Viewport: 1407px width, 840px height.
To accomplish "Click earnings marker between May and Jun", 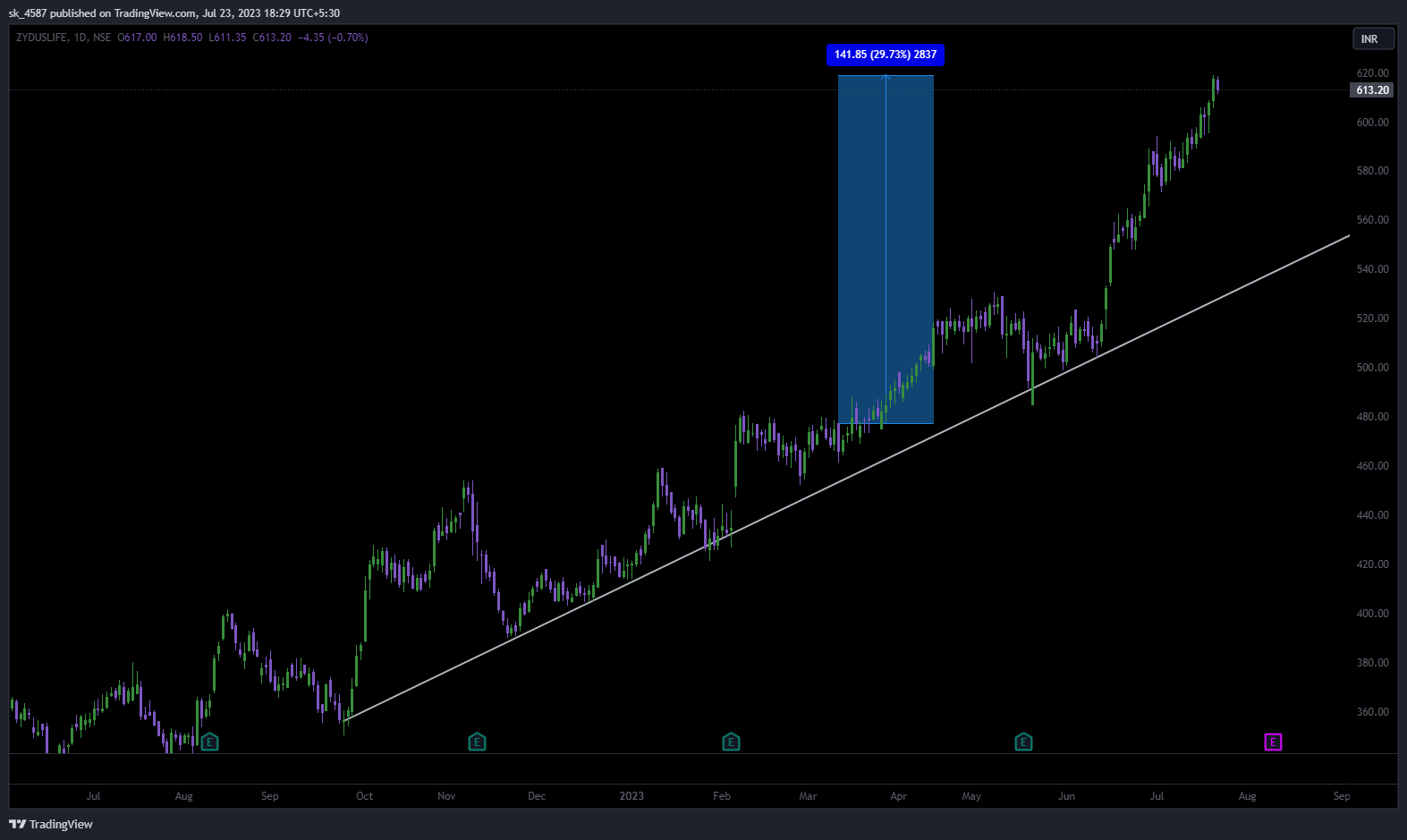I will (1024, 742).
